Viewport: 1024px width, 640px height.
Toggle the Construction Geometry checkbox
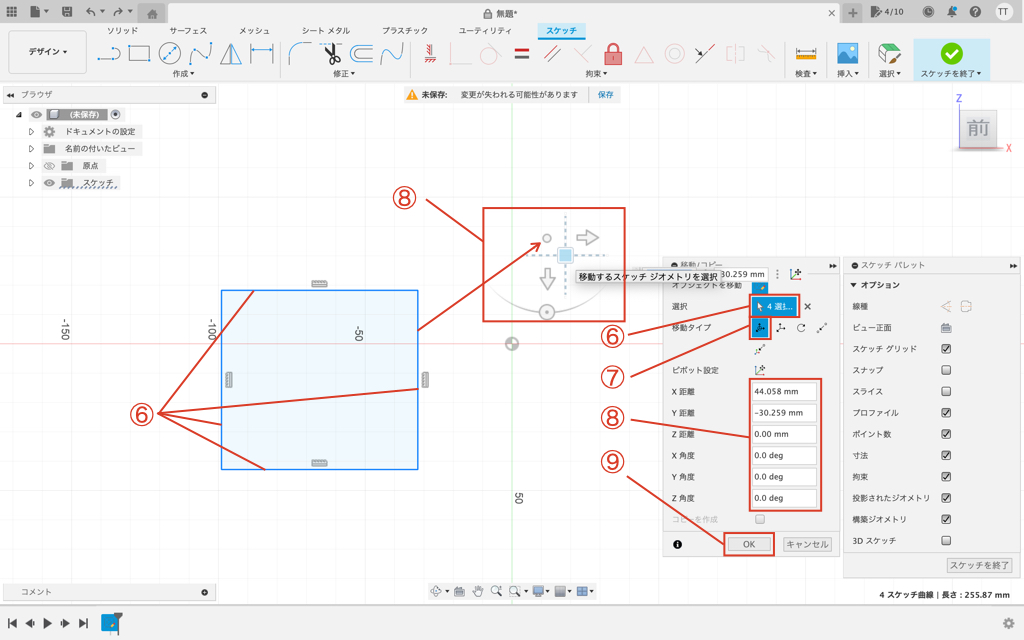click(946, 519)
